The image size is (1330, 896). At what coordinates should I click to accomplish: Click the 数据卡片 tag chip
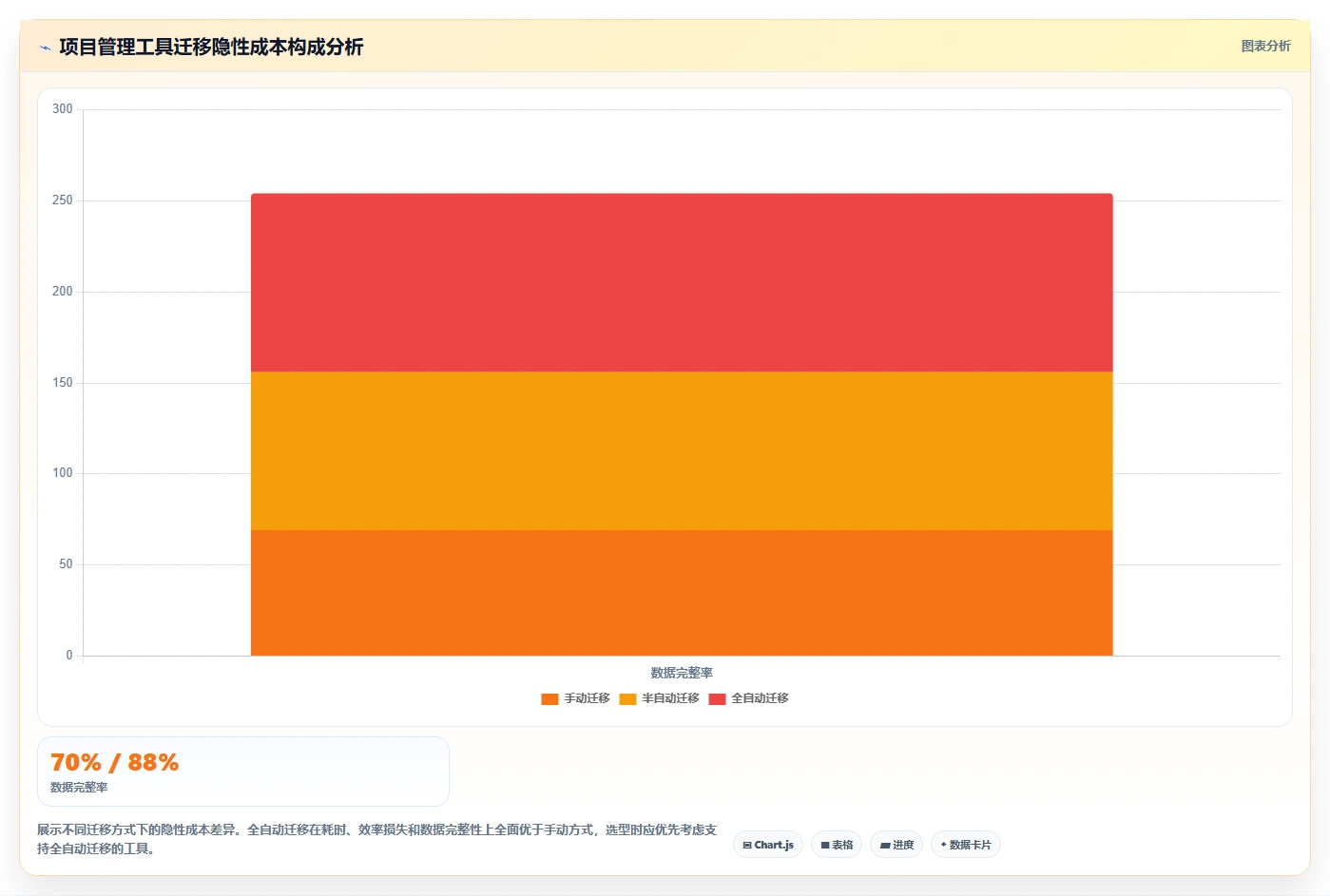pos(966,845)
